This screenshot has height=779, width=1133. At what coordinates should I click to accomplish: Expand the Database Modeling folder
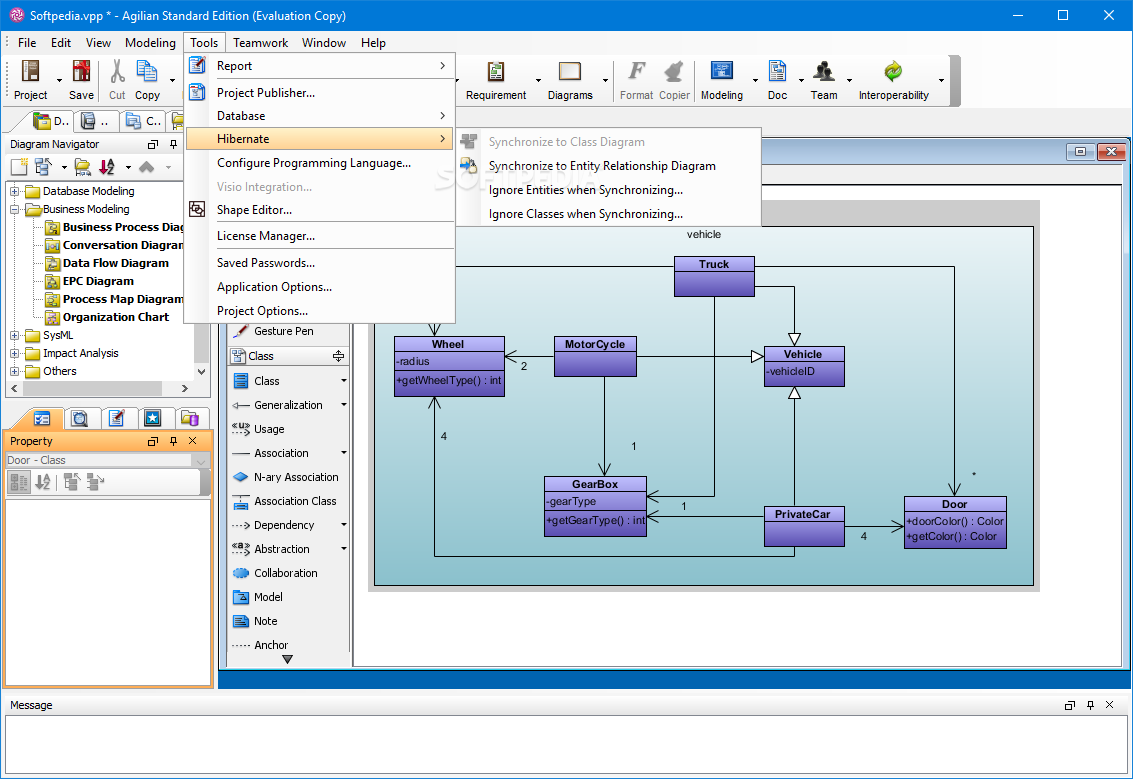14,191
